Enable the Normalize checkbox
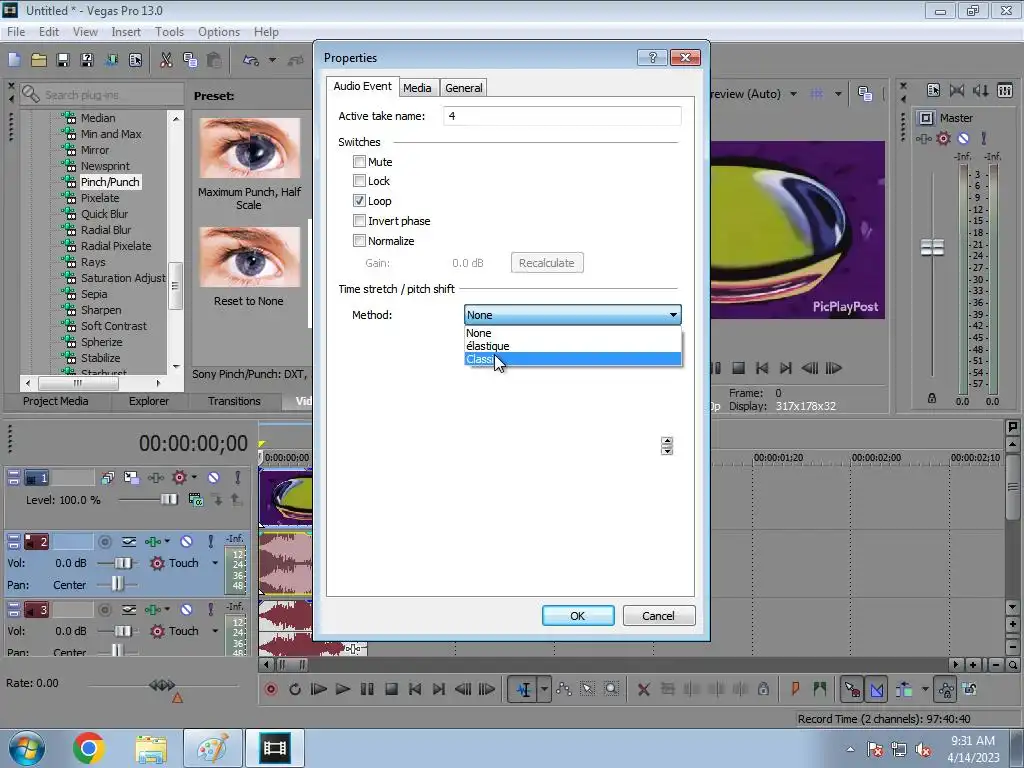 tap(359, 240)
